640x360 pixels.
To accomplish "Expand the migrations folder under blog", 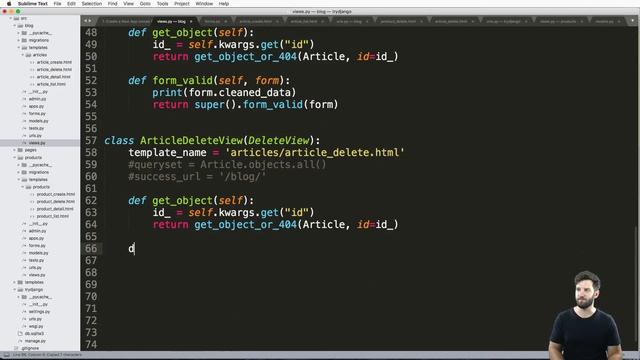I will pos(18,40).
